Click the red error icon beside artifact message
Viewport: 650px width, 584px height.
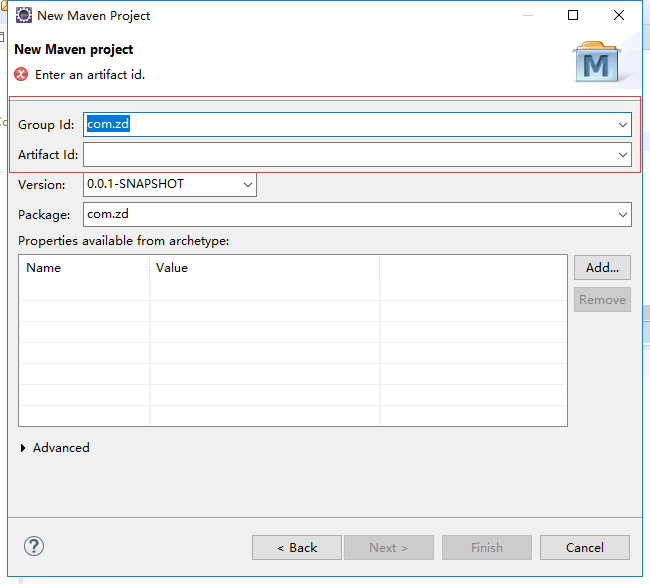coord(21,75)
